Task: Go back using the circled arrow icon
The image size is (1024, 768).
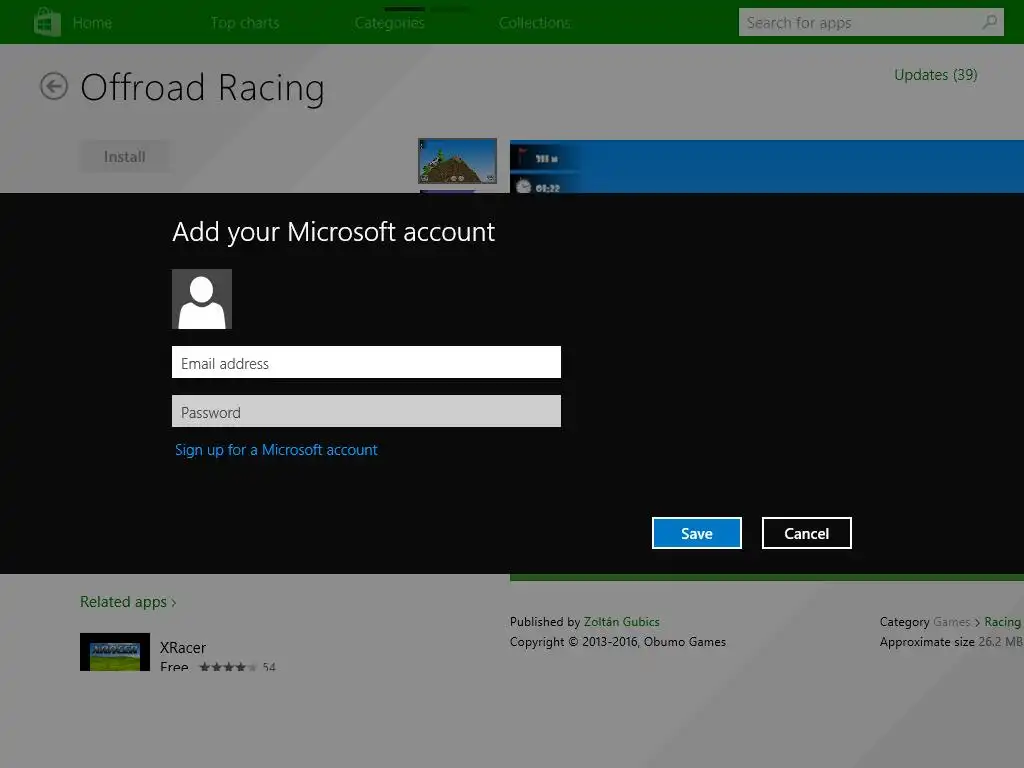Action: click(x=54, y=86)
